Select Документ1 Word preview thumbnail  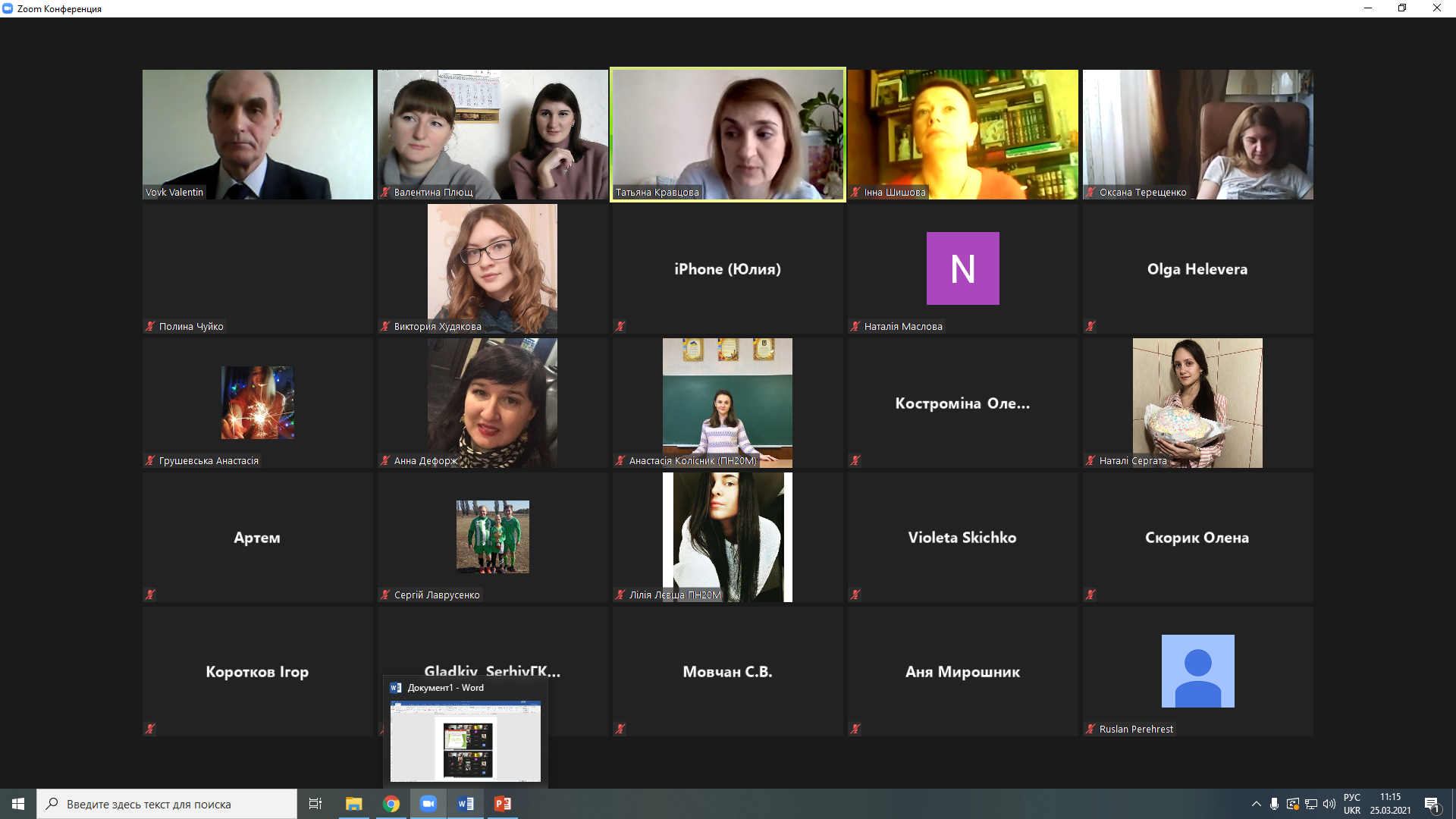pos(466,740)
